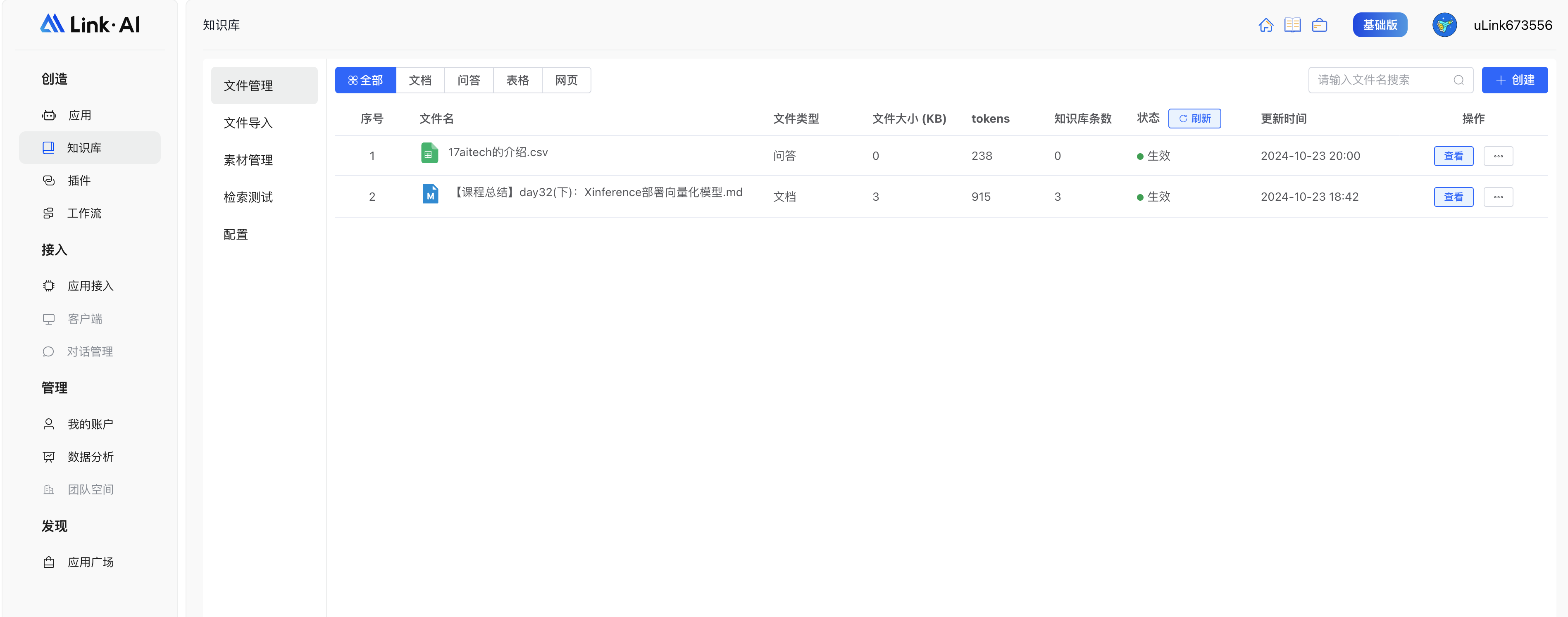Select the 全部 filter tab
This screenshot has height=617, width=1568.
[x=365, y=80]
